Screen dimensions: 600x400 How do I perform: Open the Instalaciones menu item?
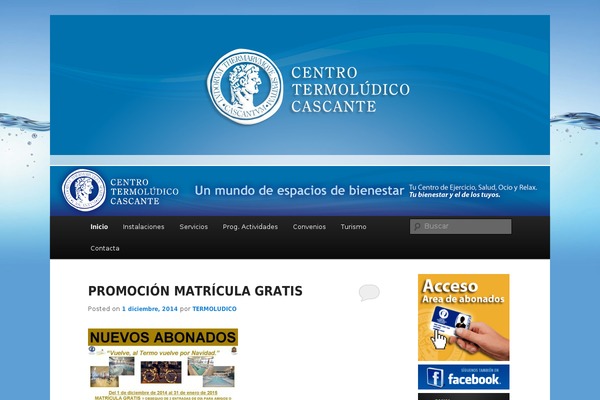pos(143,227)
